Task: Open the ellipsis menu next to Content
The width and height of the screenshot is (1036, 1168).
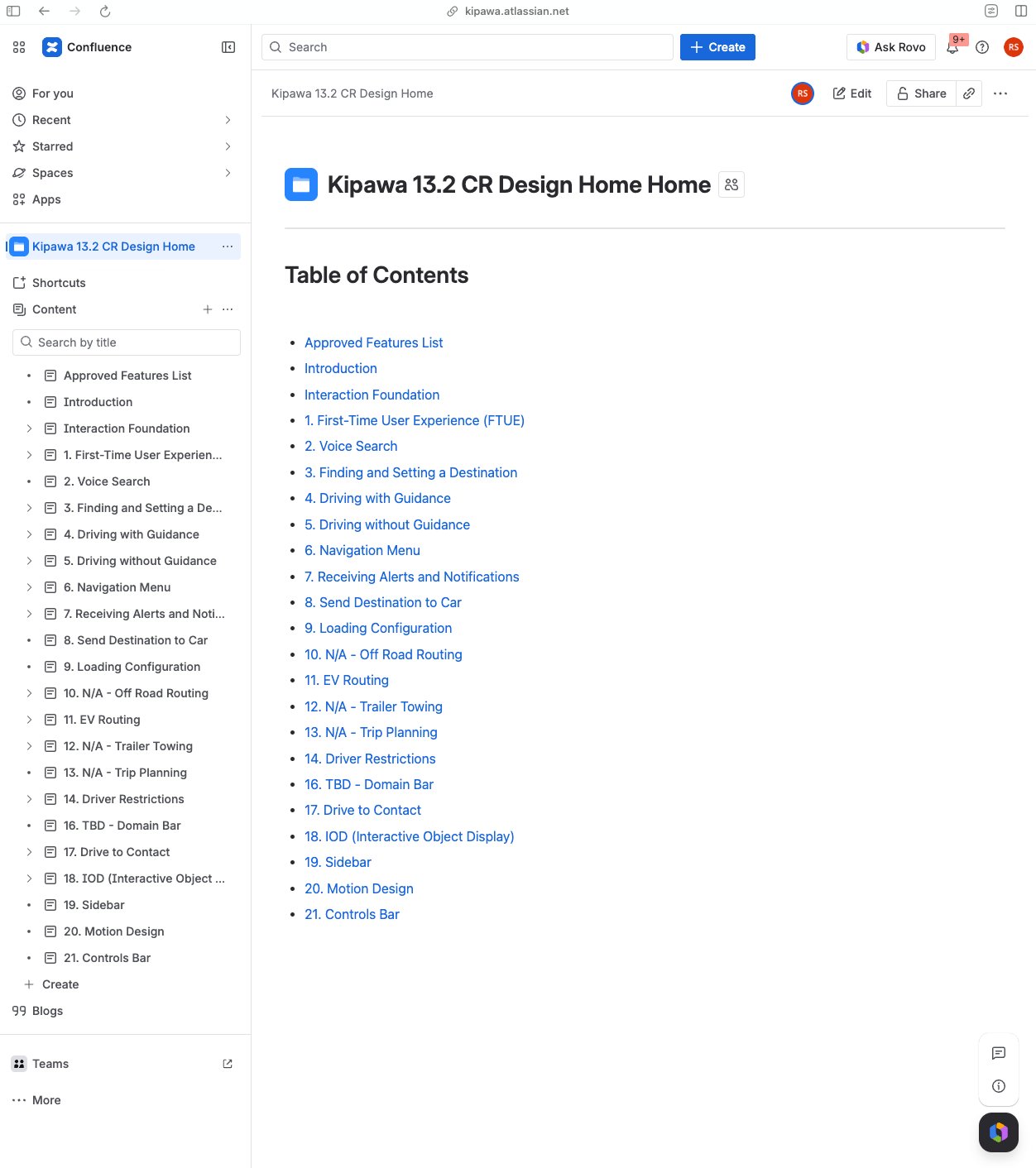Action: 228,309
